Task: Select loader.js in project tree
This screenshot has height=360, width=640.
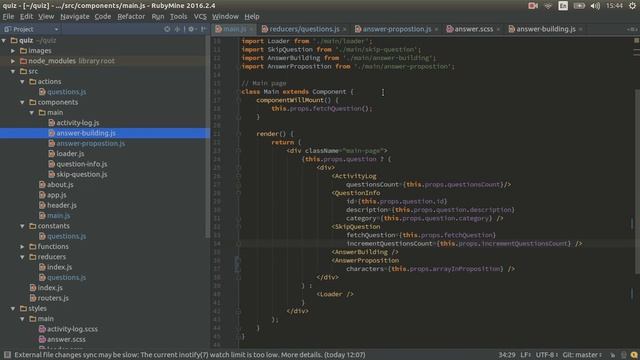Action: tap(70, 153)
